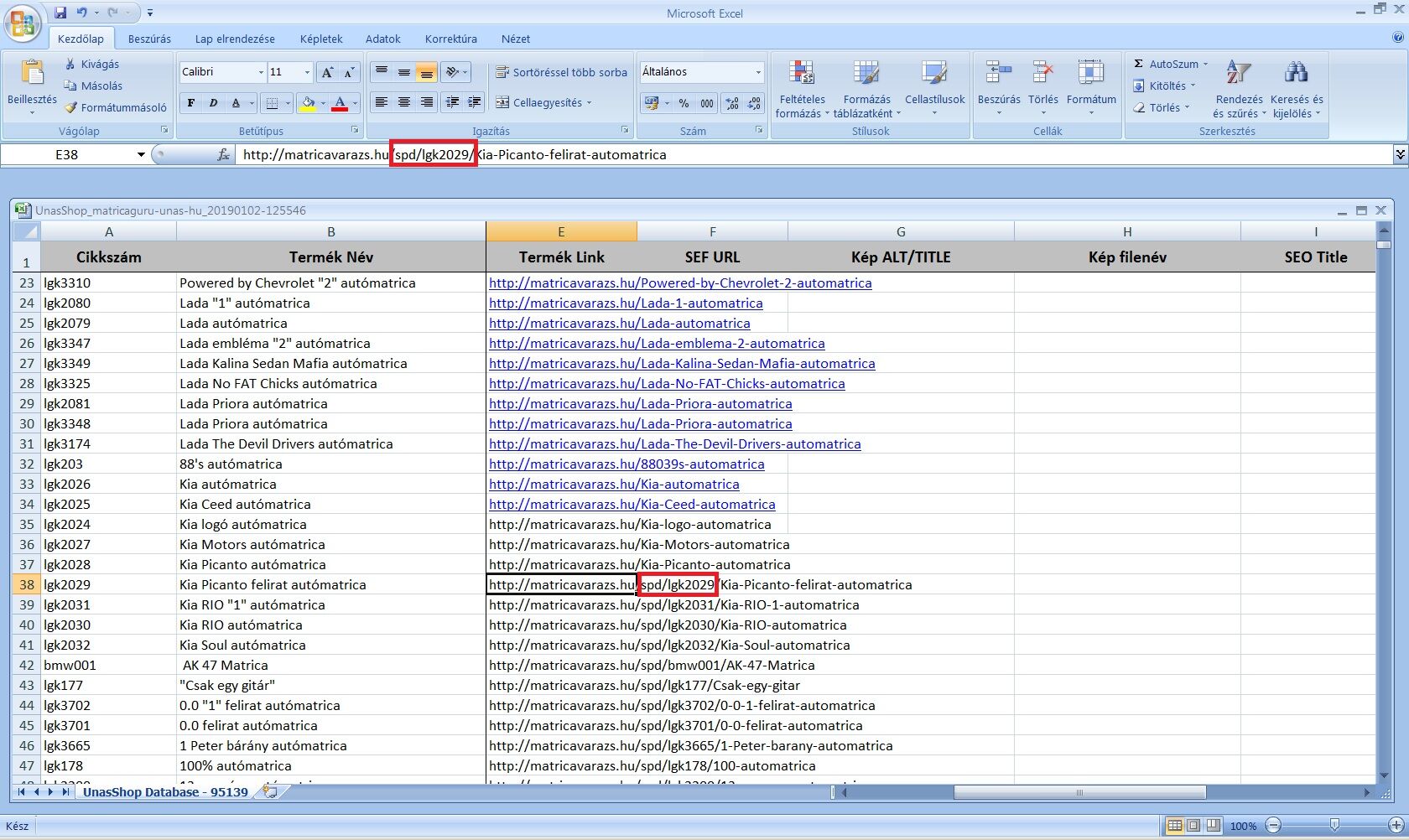Save the workbook from Quick Access toolbar
Image resolution: width=1409 pixels, height=840 pixels.
(x=60, y=13)
